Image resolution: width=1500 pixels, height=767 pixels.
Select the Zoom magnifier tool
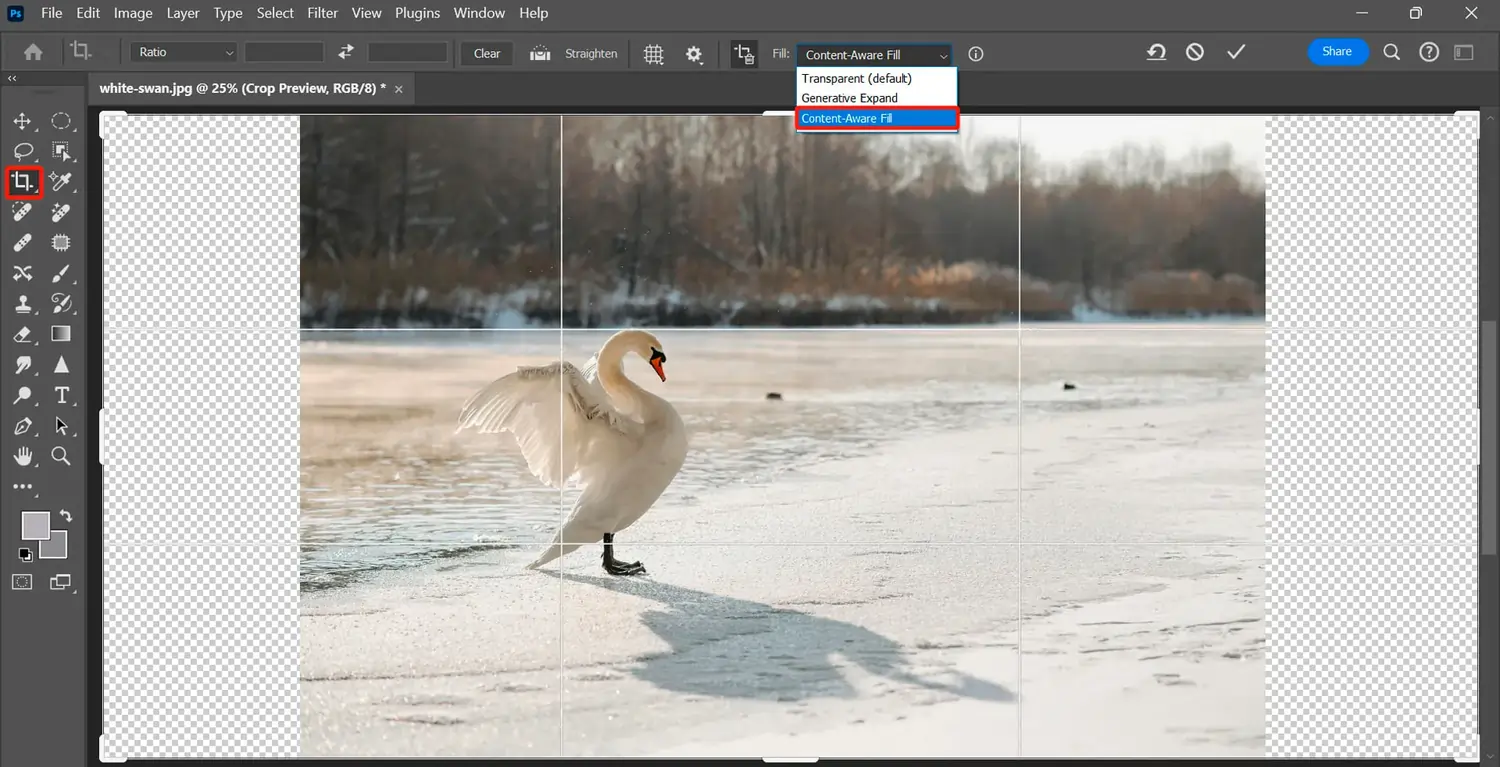coord(61,456)
